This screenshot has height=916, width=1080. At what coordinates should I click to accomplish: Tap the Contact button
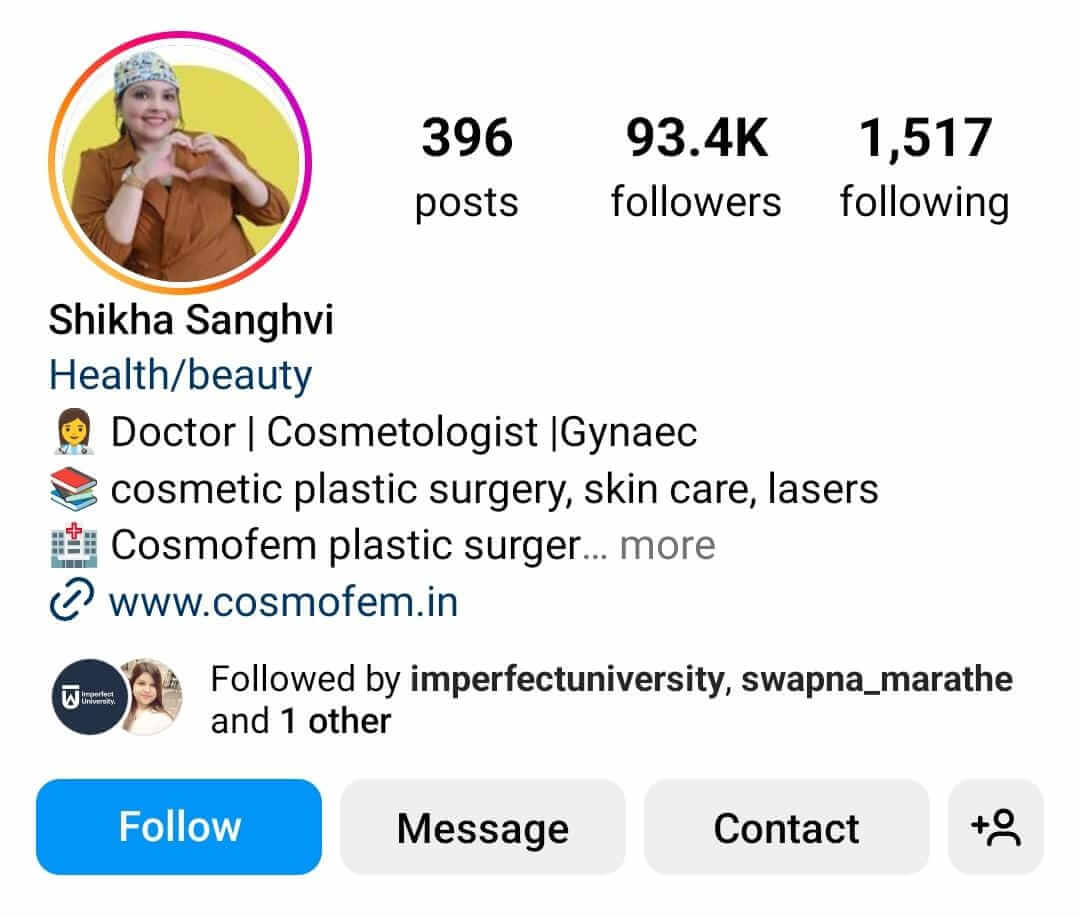pyautogui.click(x=787, y=827)
